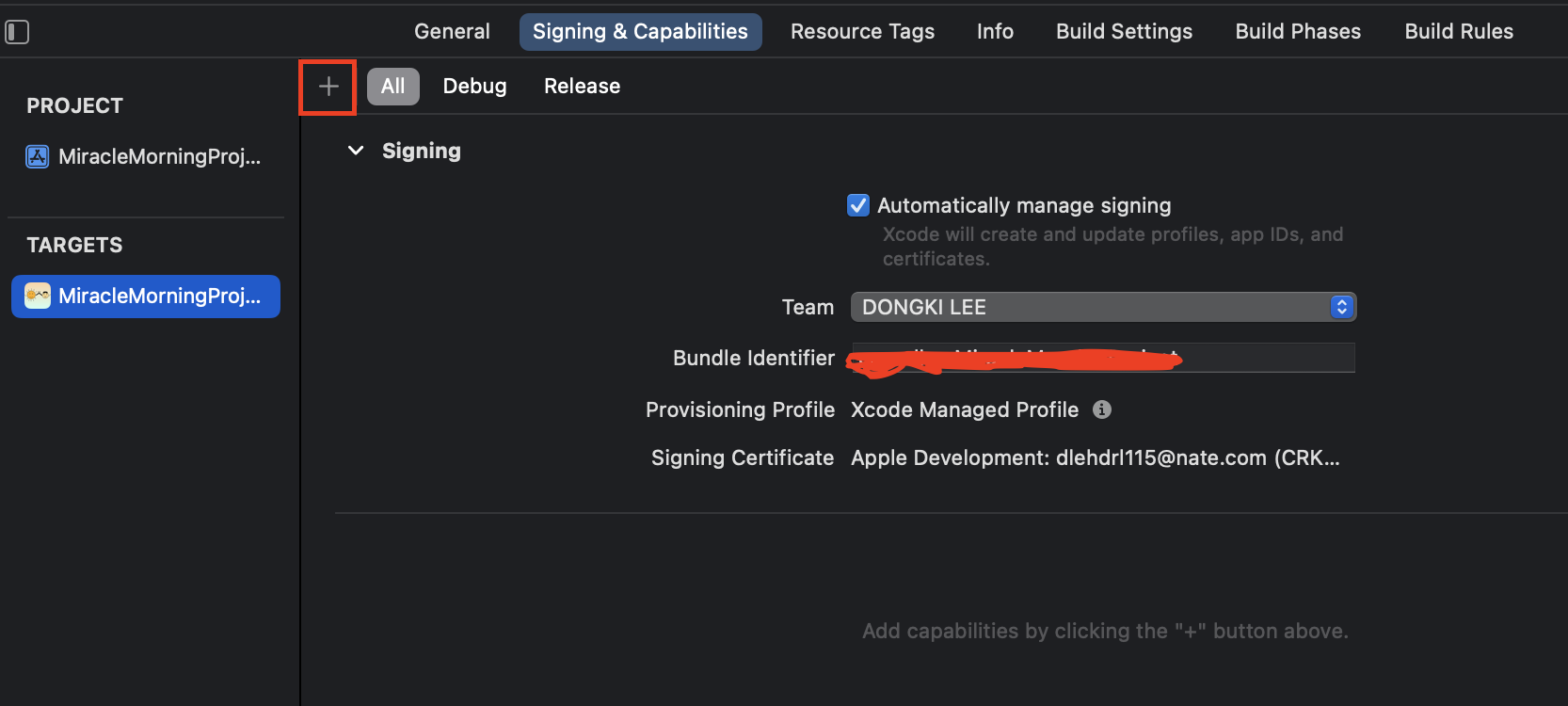1568x706 pixels.
Task: Open the Info tab
Action: (995, 31)
